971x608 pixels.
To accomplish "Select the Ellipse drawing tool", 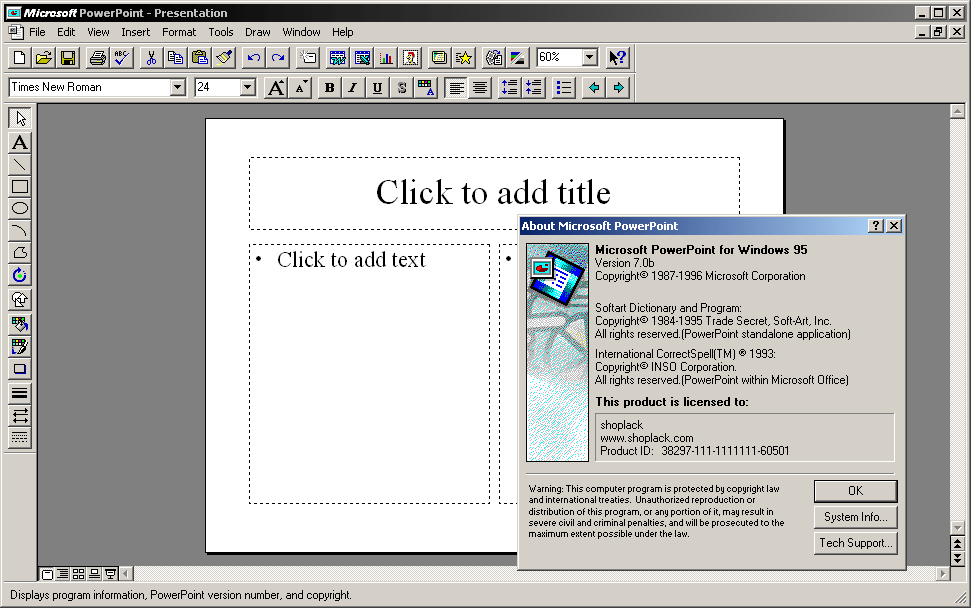I will point(20,209).
